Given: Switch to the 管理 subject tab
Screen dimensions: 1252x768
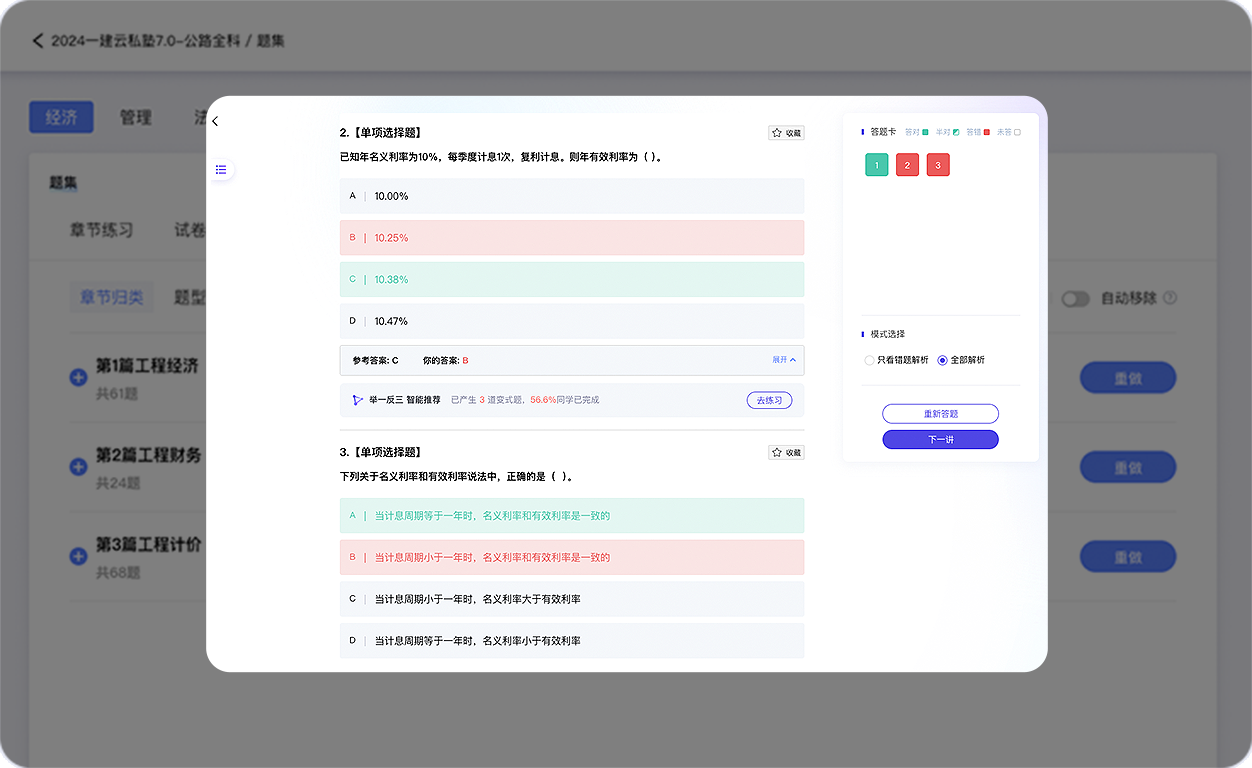Looking at the screenshot, I should (x=136, y=117).
